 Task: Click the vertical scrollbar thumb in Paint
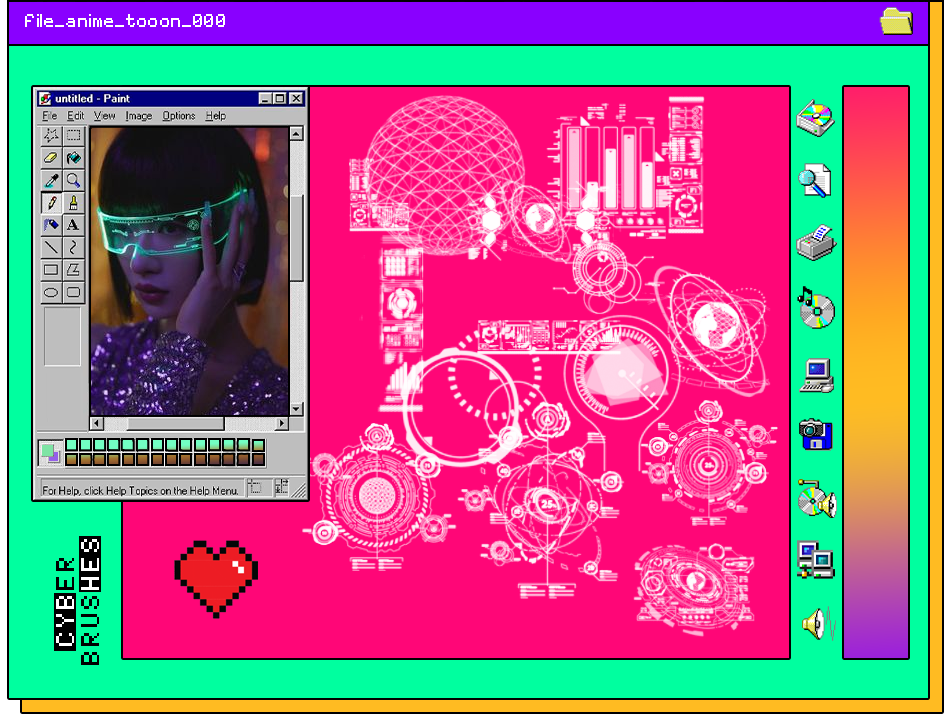tap(296, 238)
